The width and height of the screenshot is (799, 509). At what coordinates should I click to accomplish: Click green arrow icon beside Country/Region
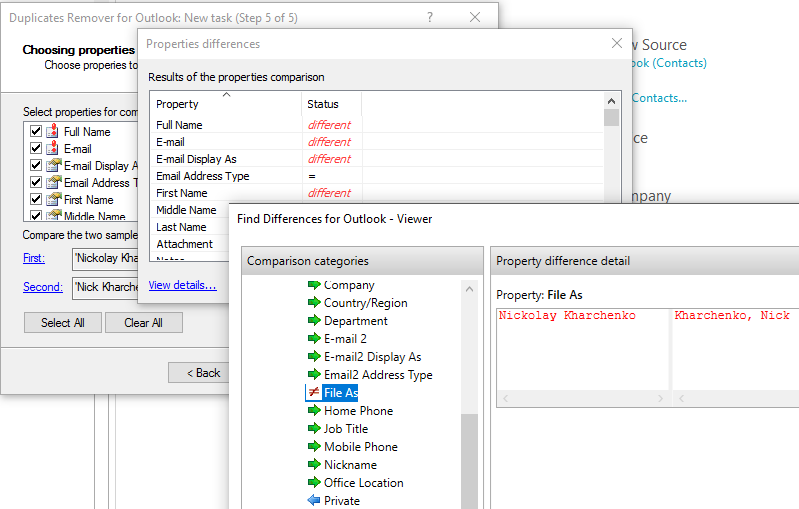pyautogui.click(x=314, y=303)
